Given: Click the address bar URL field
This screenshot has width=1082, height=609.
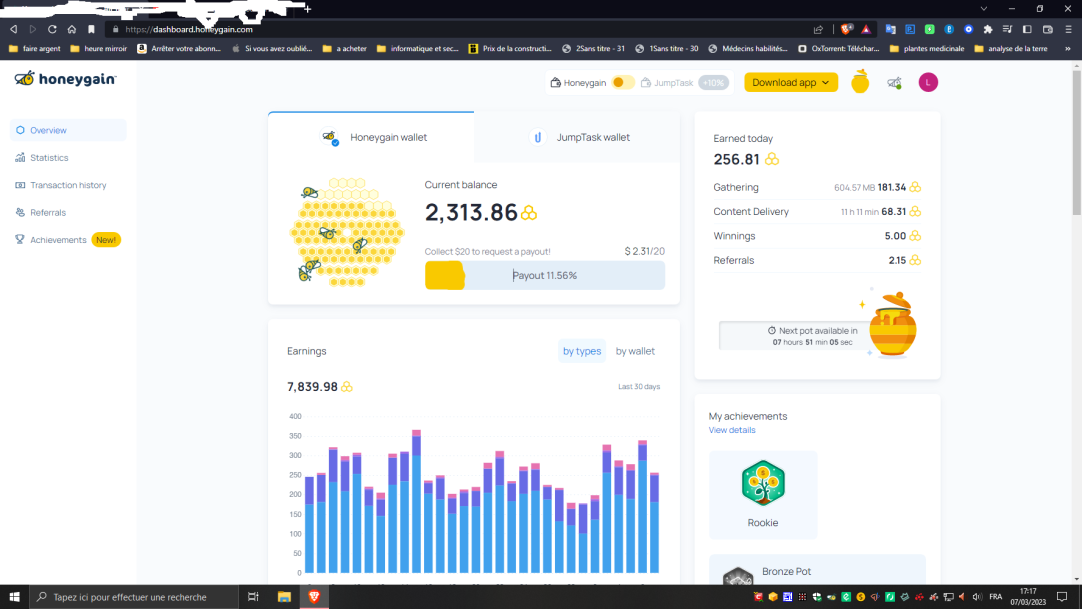Looking at the screenshot, I should pyautogui.click(x=455, y=29).
